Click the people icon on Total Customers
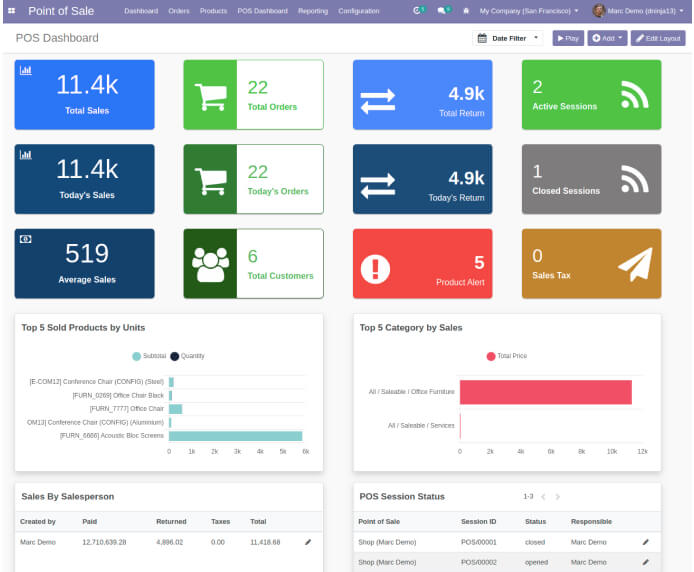694x572 pixels. (x=210, y=264)
